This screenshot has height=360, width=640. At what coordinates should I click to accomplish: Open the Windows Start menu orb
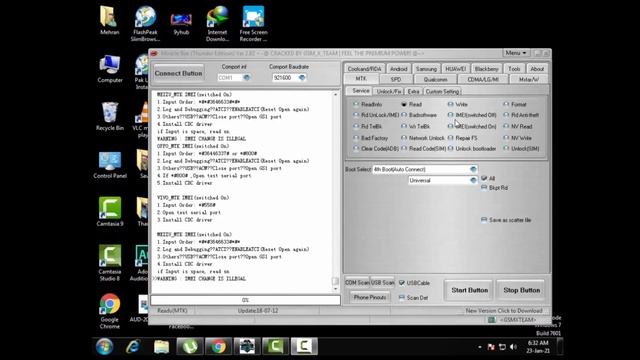104,347
